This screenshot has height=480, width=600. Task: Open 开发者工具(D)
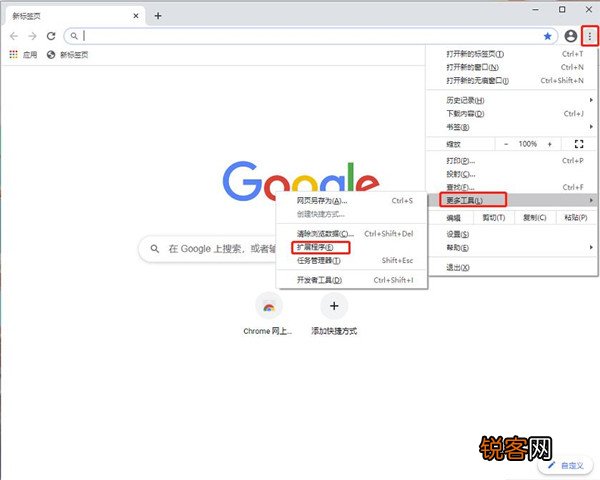coord(351,280)
